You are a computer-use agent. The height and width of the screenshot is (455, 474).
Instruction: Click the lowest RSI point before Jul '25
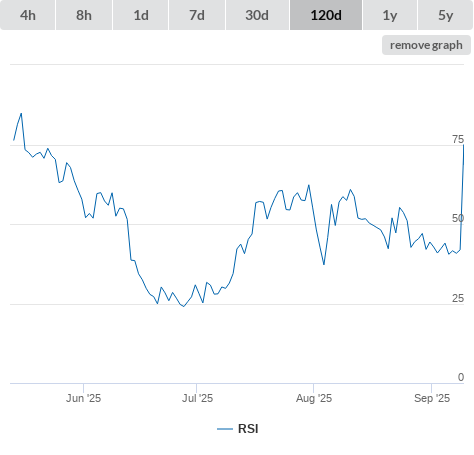tap(183, 306)
